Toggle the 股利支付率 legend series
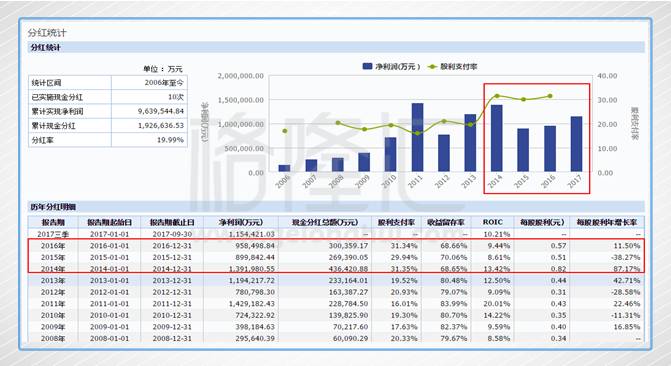 [453, 66]
